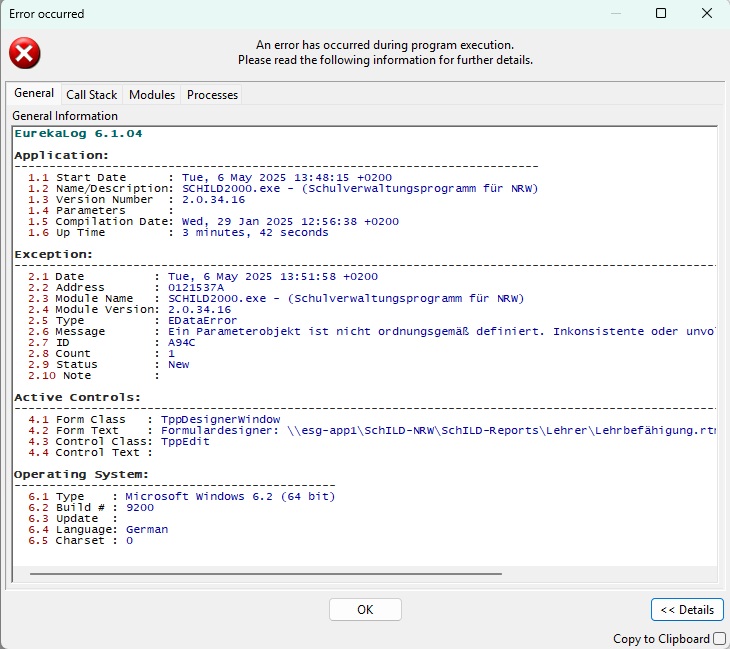Minimize the error dialog window
The width and height of the screenshot is (730, 649).
click(615, 13)
